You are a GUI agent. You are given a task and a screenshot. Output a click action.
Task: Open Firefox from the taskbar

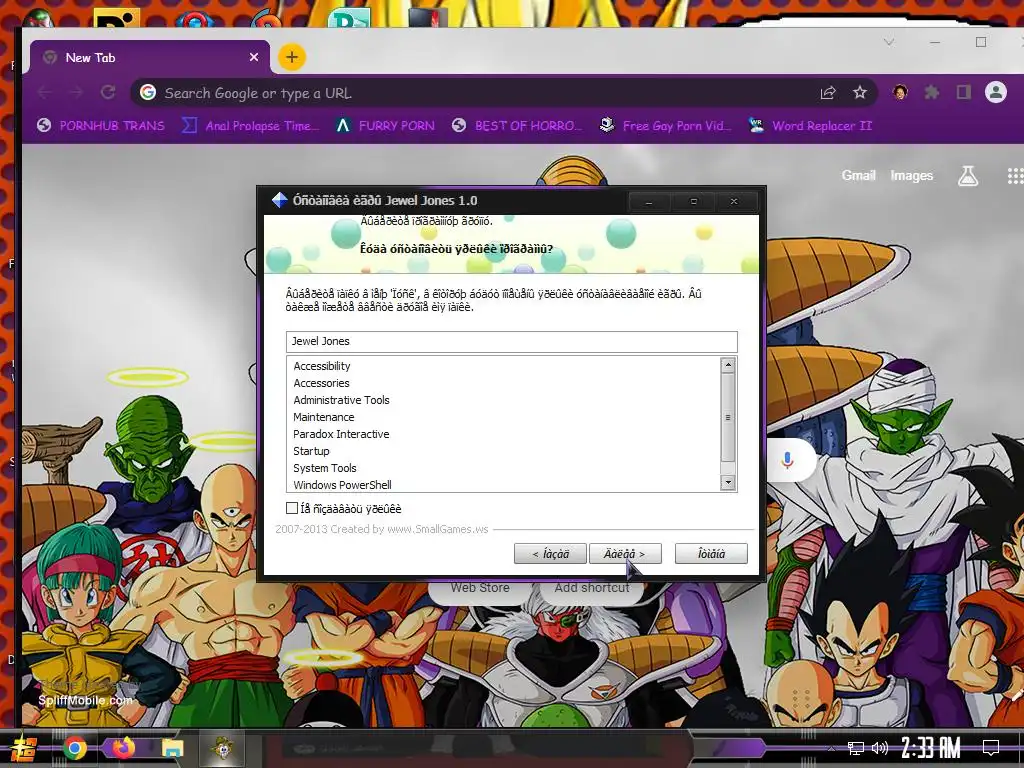tap(123, 747)
